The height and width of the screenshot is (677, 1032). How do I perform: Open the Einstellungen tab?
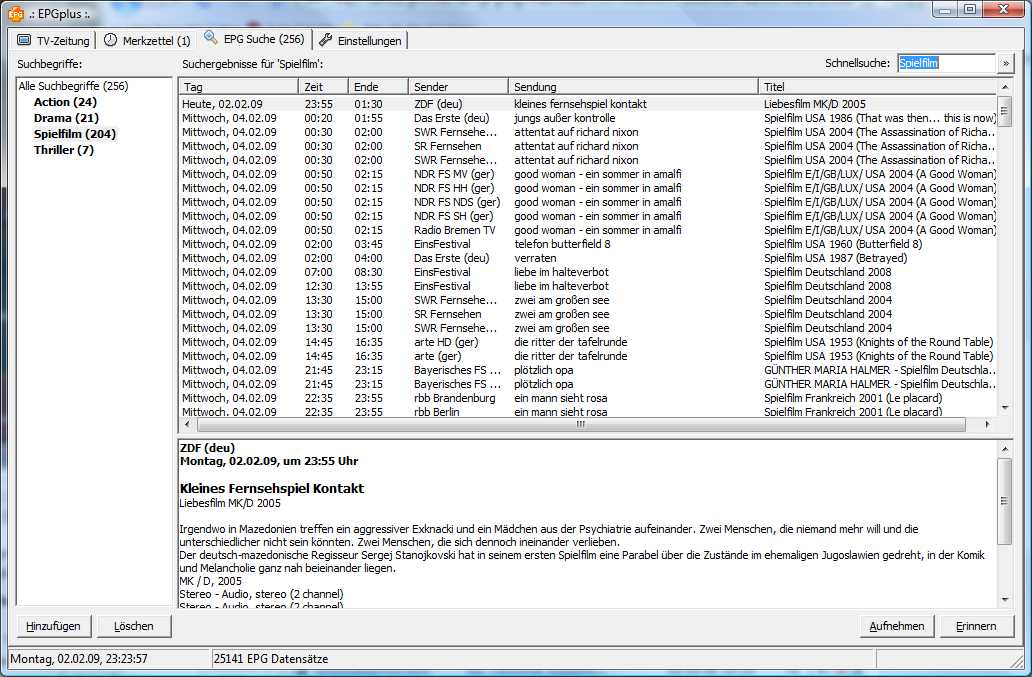[361, 41]
